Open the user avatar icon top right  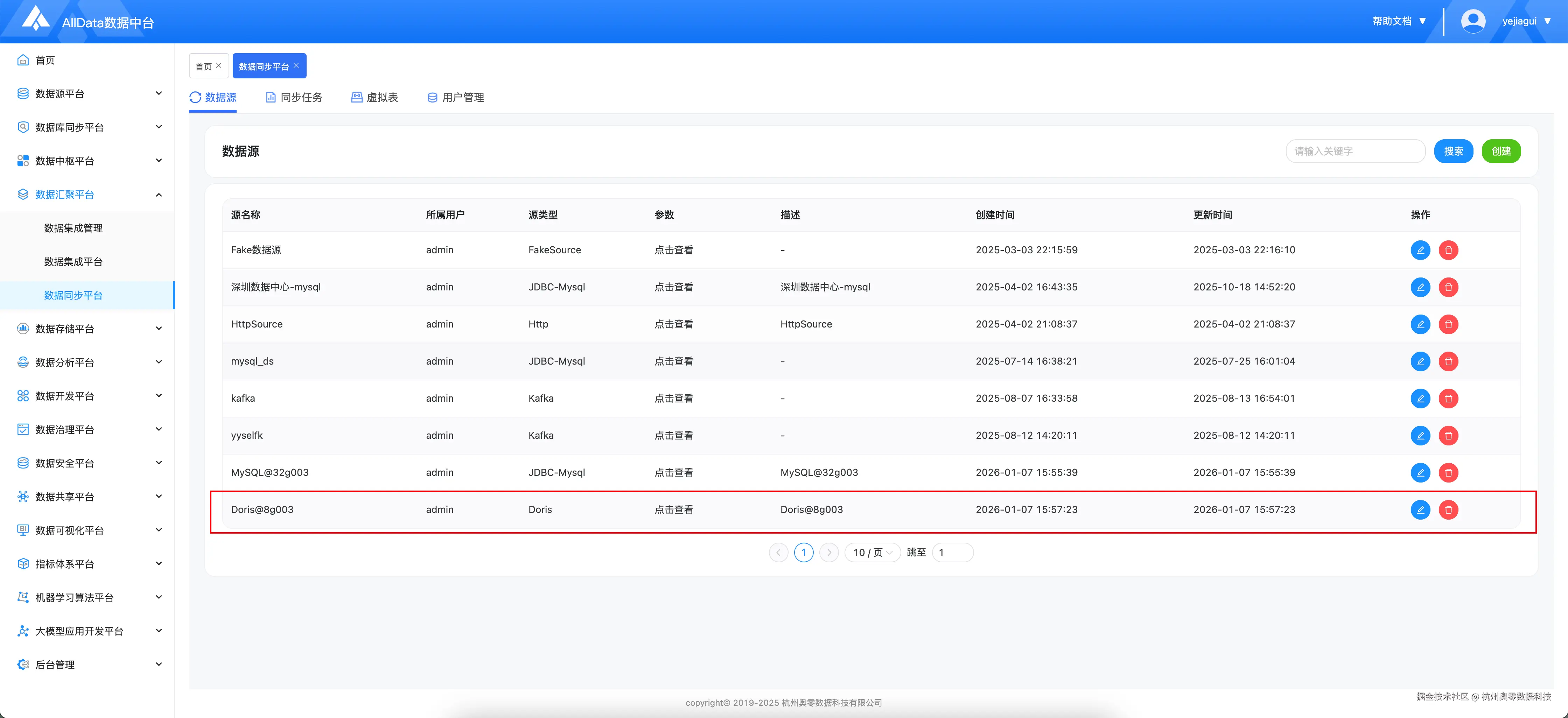coord(1473,20)
